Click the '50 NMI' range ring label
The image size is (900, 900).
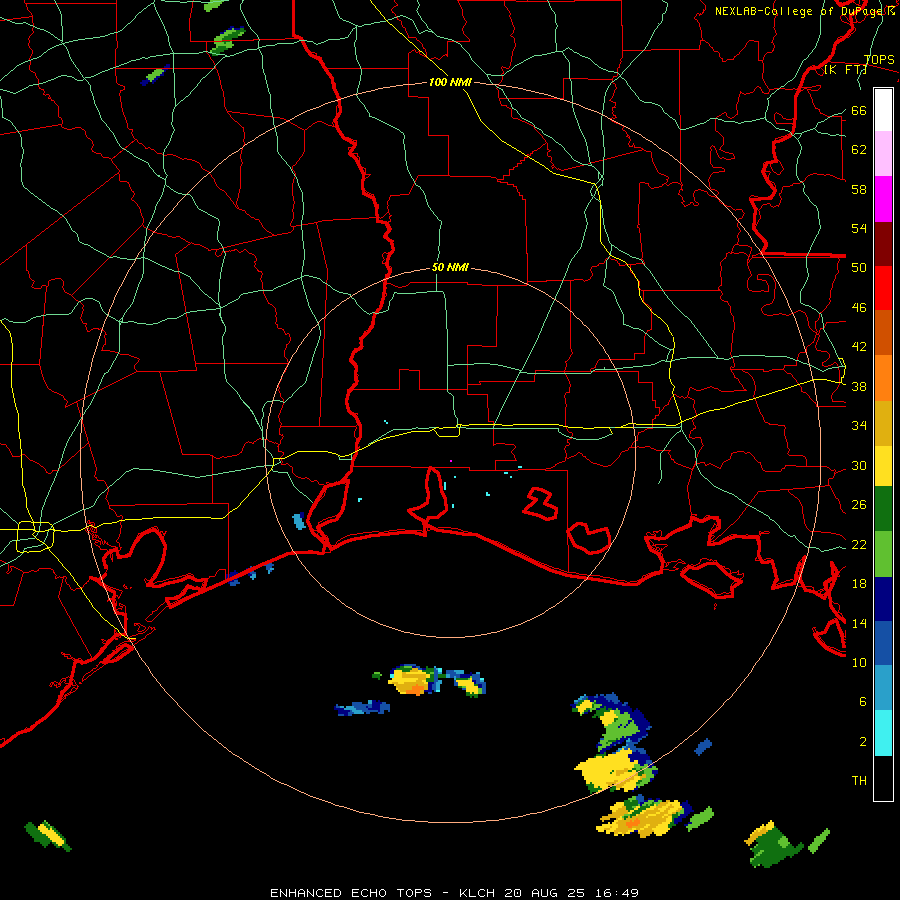pyautogui.click(x=450, y=267)
